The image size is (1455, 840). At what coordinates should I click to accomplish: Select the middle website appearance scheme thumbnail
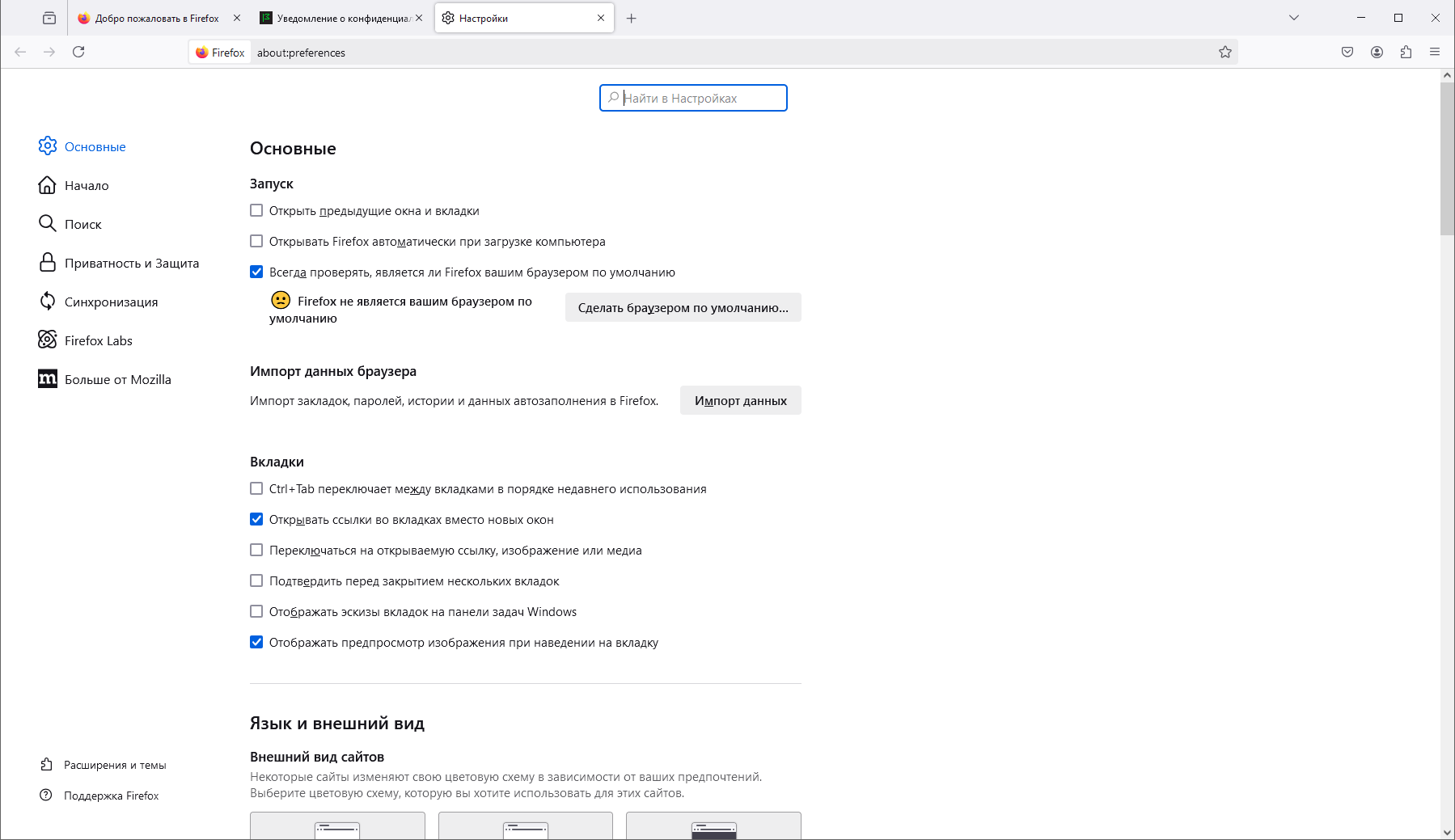coord(526,825)
